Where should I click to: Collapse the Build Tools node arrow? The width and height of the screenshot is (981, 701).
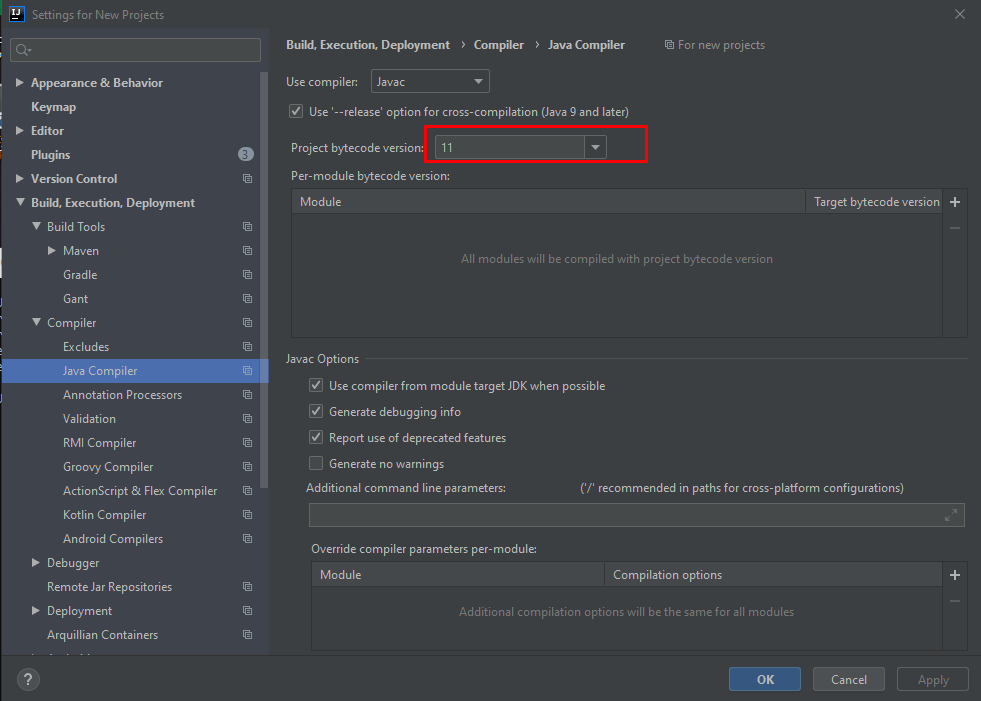pos(36,226)
